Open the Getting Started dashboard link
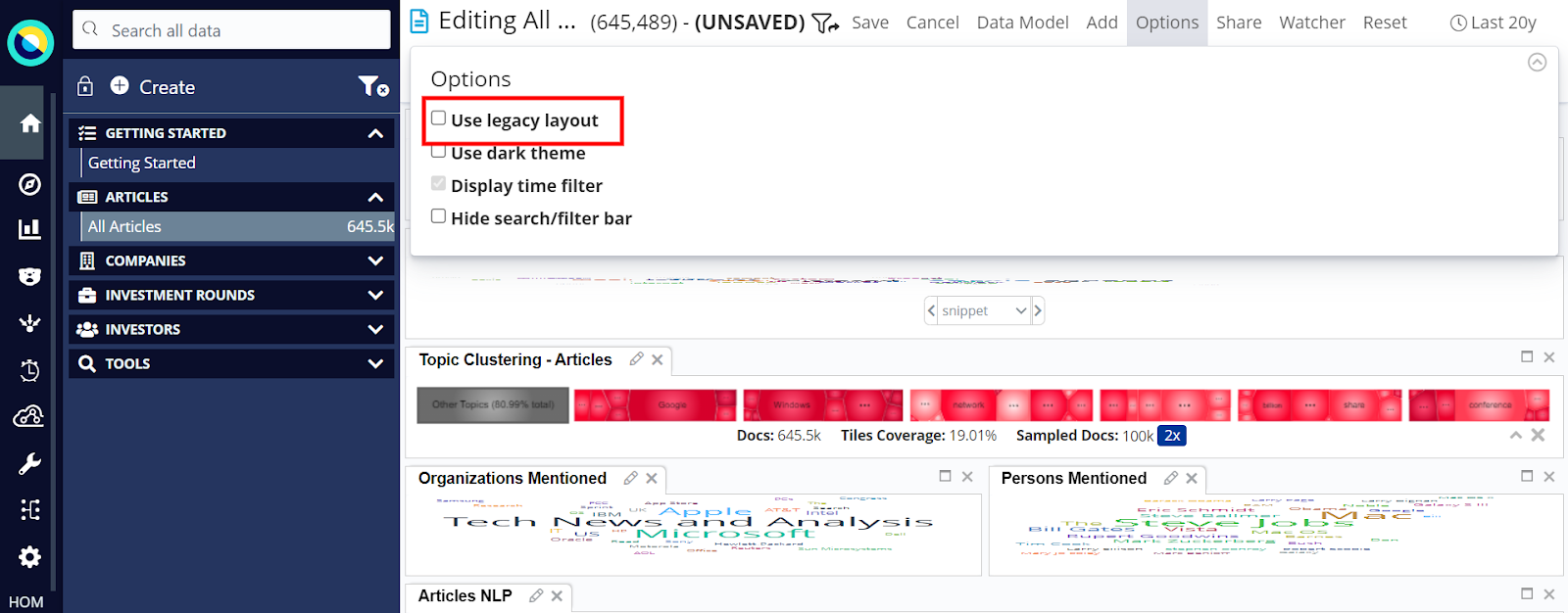Viewport: 1568px width, 613px height. tap(142, 163)
